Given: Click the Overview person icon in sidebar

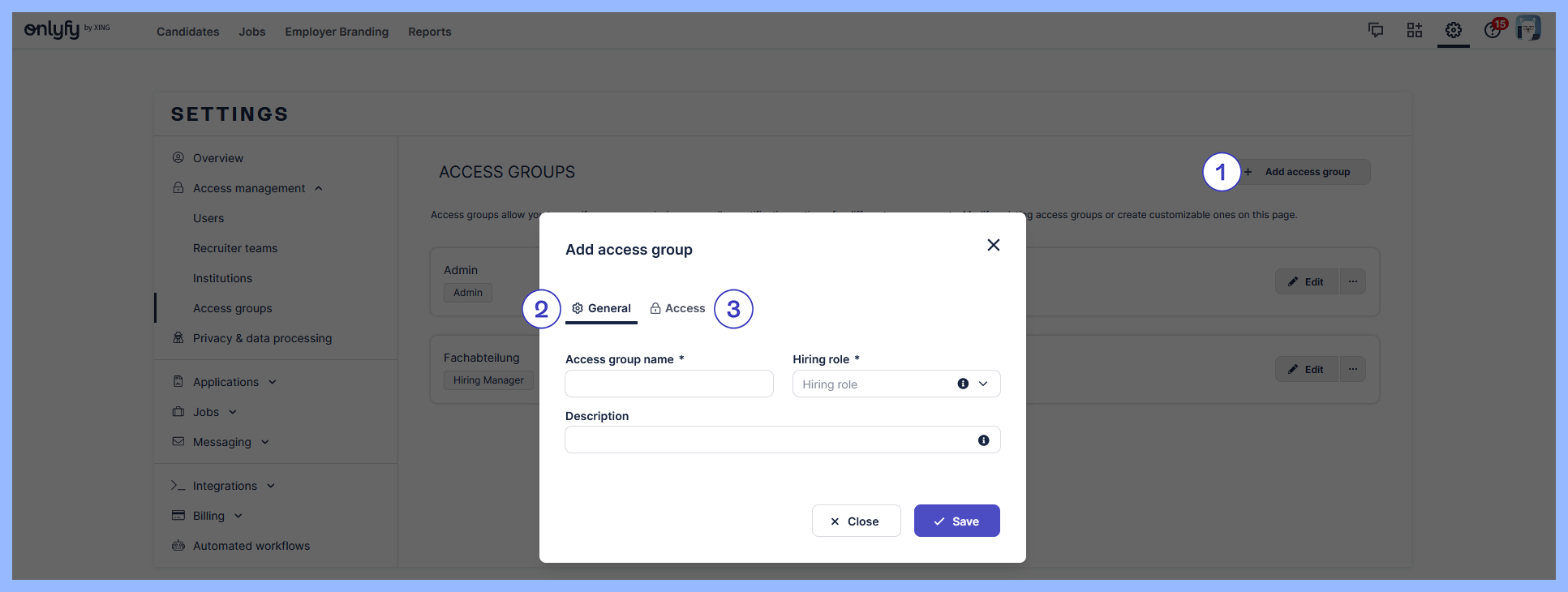Looking at the screenshot, I should (x=178, y=157).
